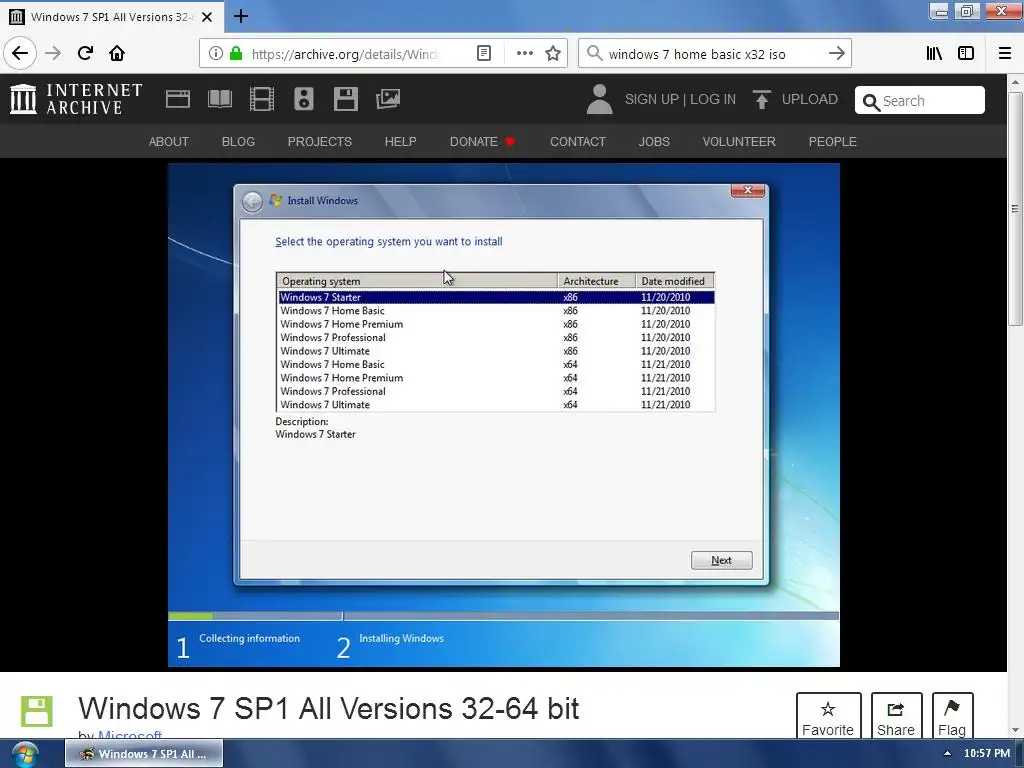
Task: Click the page vertical scrollbar thumb
Action: 1015,209
